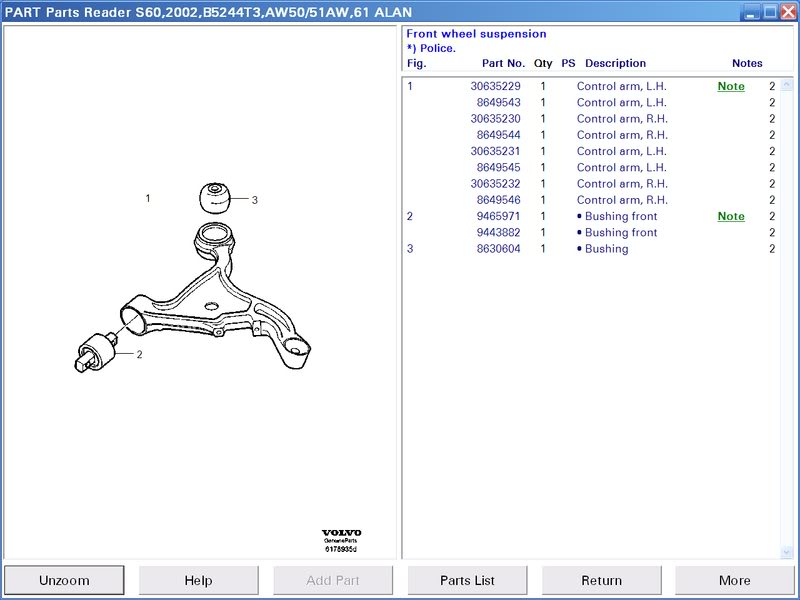
Task: Click the parts list scroll up arrow
Action: 786,84
